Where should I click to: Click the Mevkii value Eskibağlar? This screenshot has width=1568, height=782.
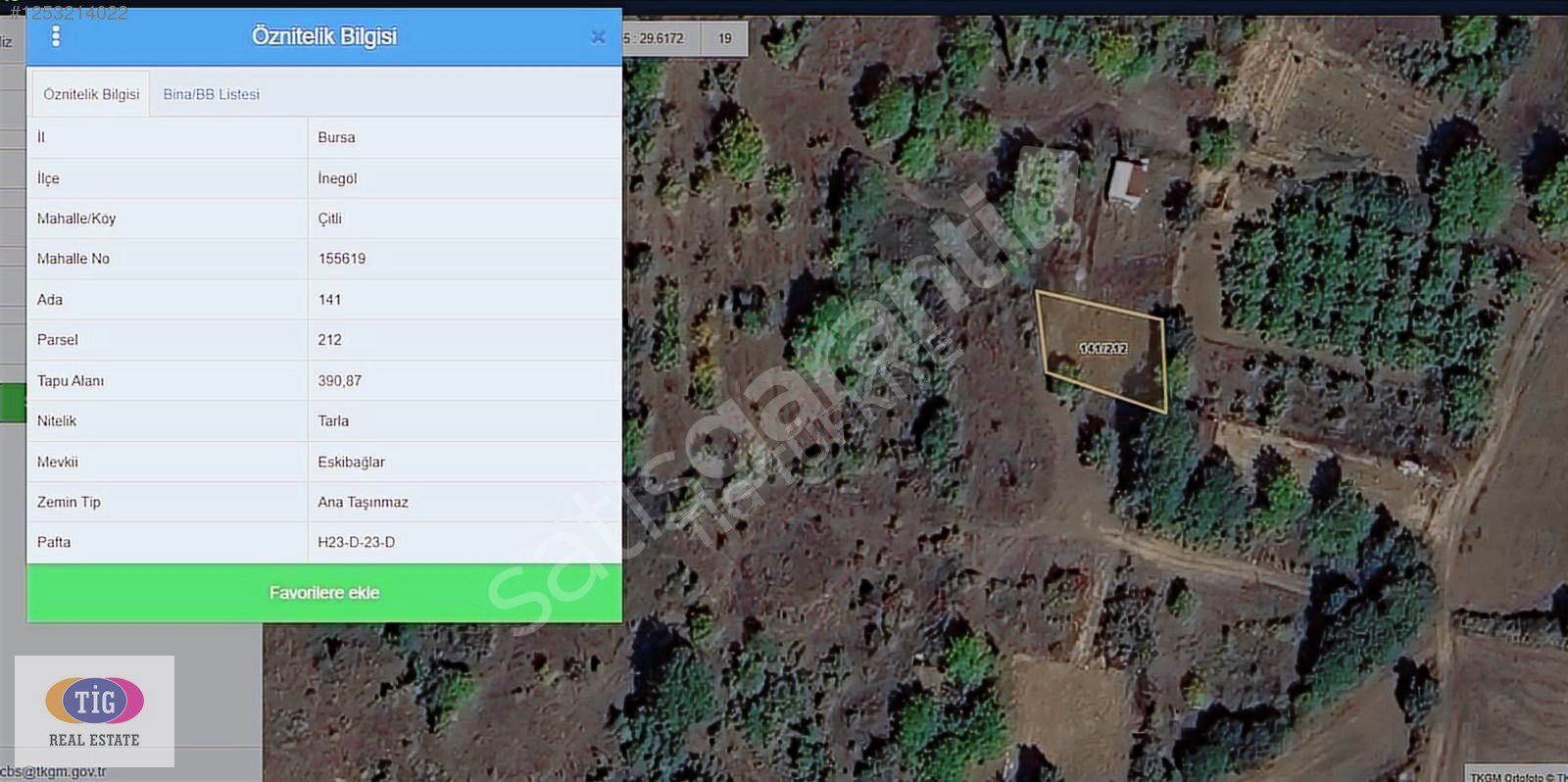coord(351,462)
